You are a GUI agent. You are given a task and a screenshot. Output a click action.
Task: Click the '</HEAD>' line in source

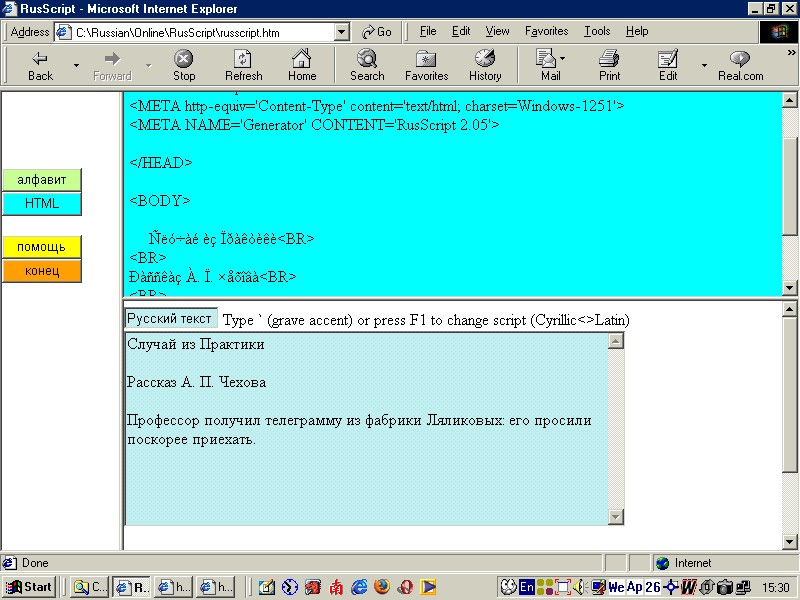161,163
